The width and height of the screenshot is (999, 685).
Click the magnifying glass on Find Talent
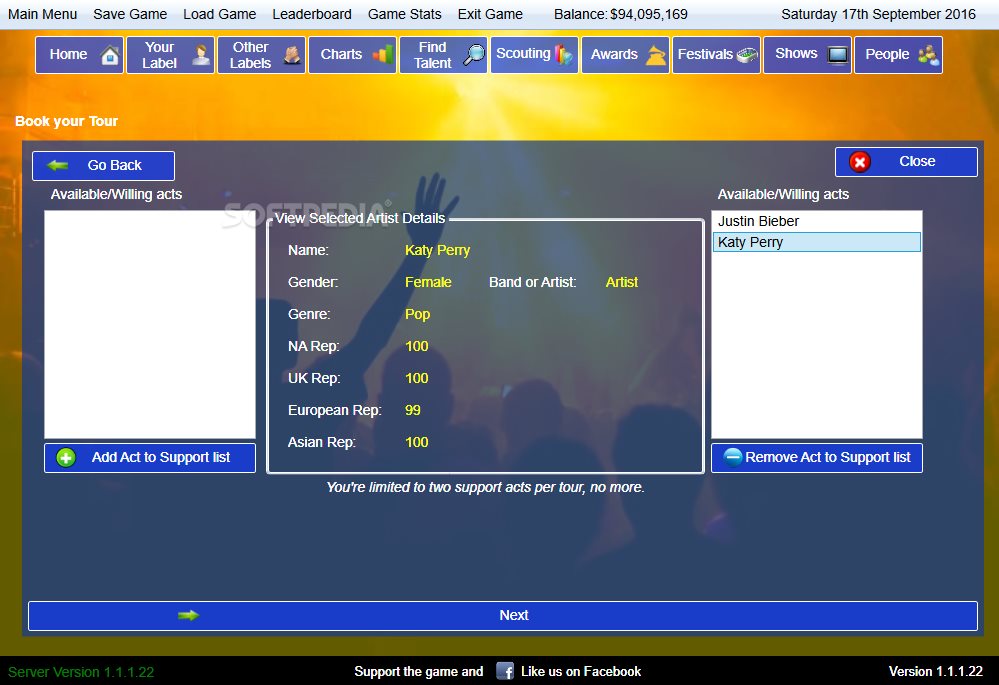[x=473, y=55]
